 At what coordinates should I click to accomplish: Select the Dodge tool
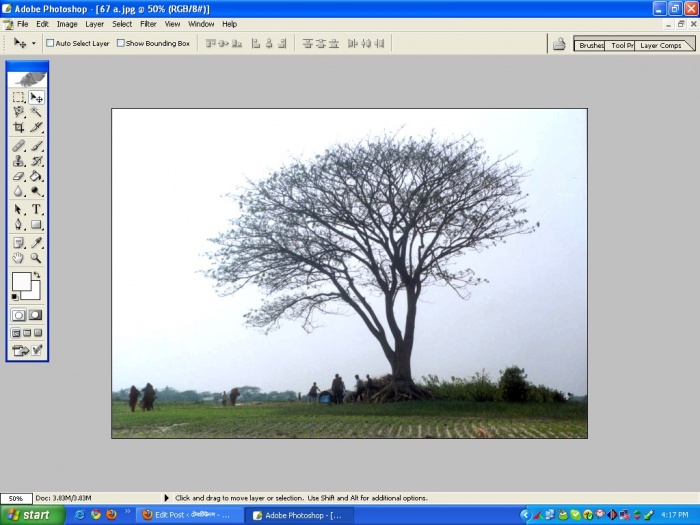click(36, 192)
